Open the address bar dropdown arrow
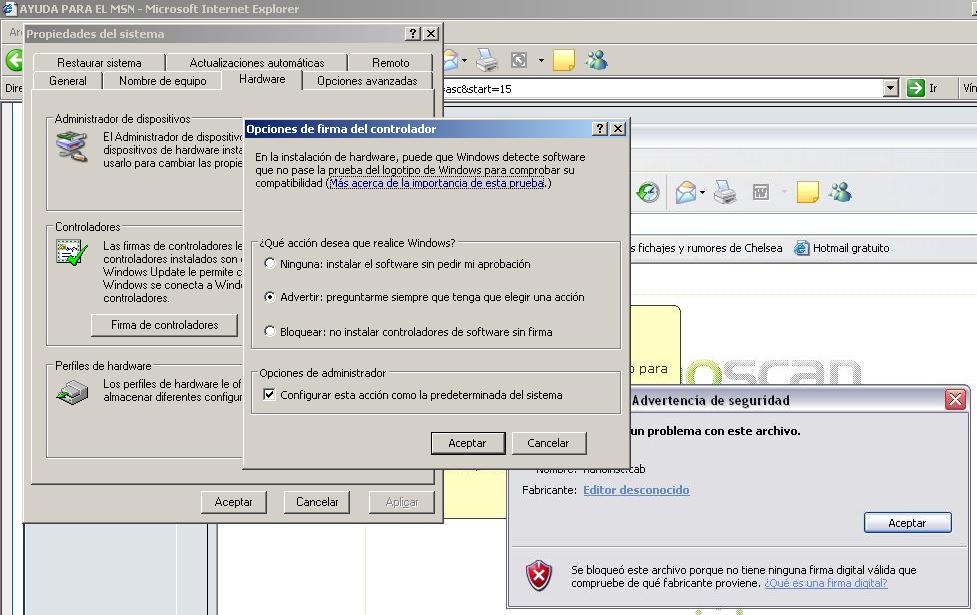 click(x=891, y=88)
